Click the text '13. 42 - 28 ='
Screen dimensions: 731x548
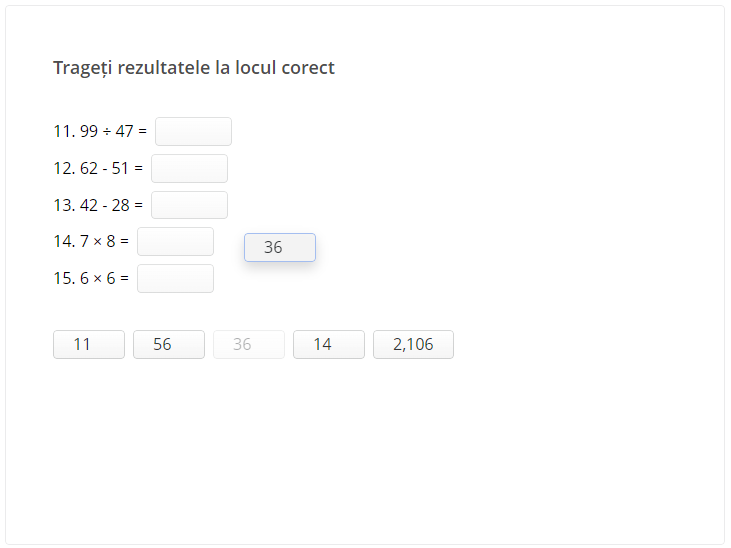(98, 205)
